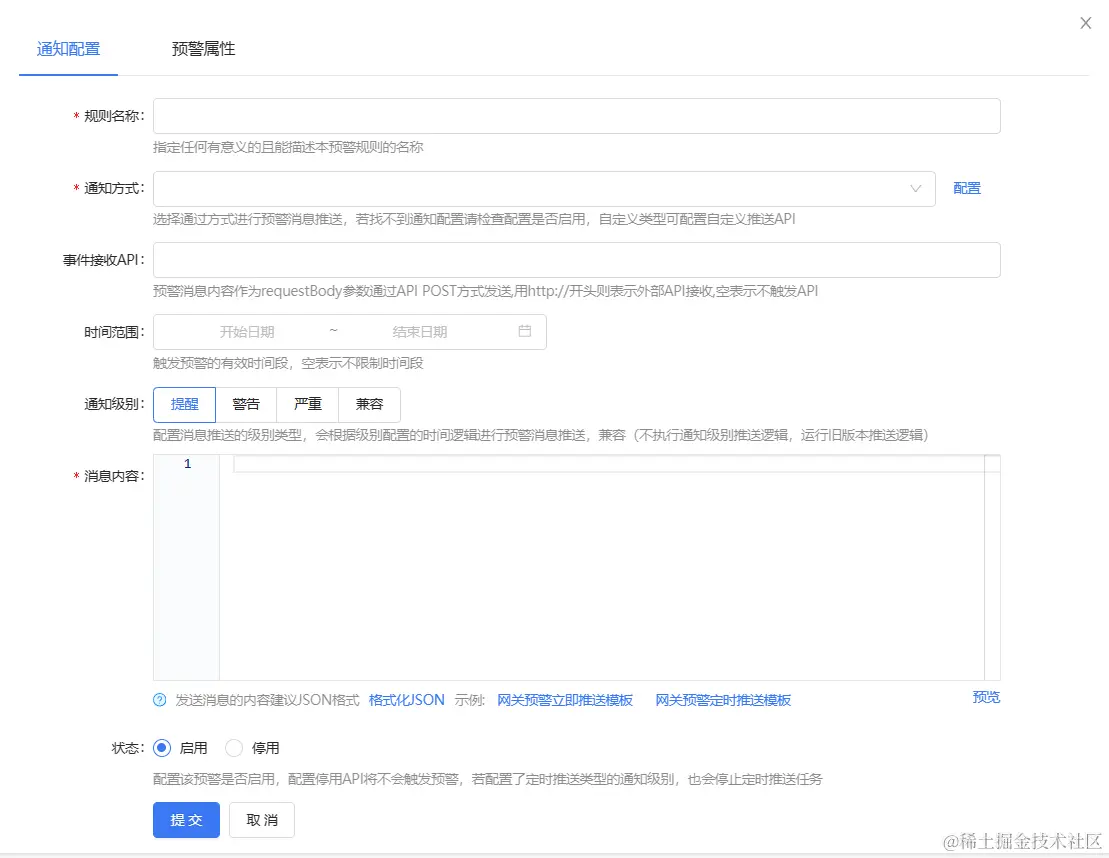Select the 启用 radio button

162,748
